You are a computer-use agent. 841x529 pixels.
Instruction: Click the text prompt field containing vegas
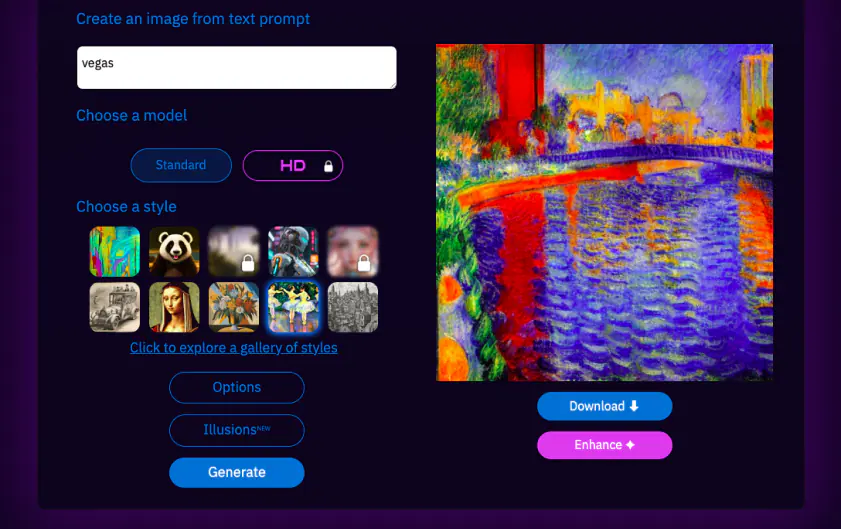[x=237, y=68]
